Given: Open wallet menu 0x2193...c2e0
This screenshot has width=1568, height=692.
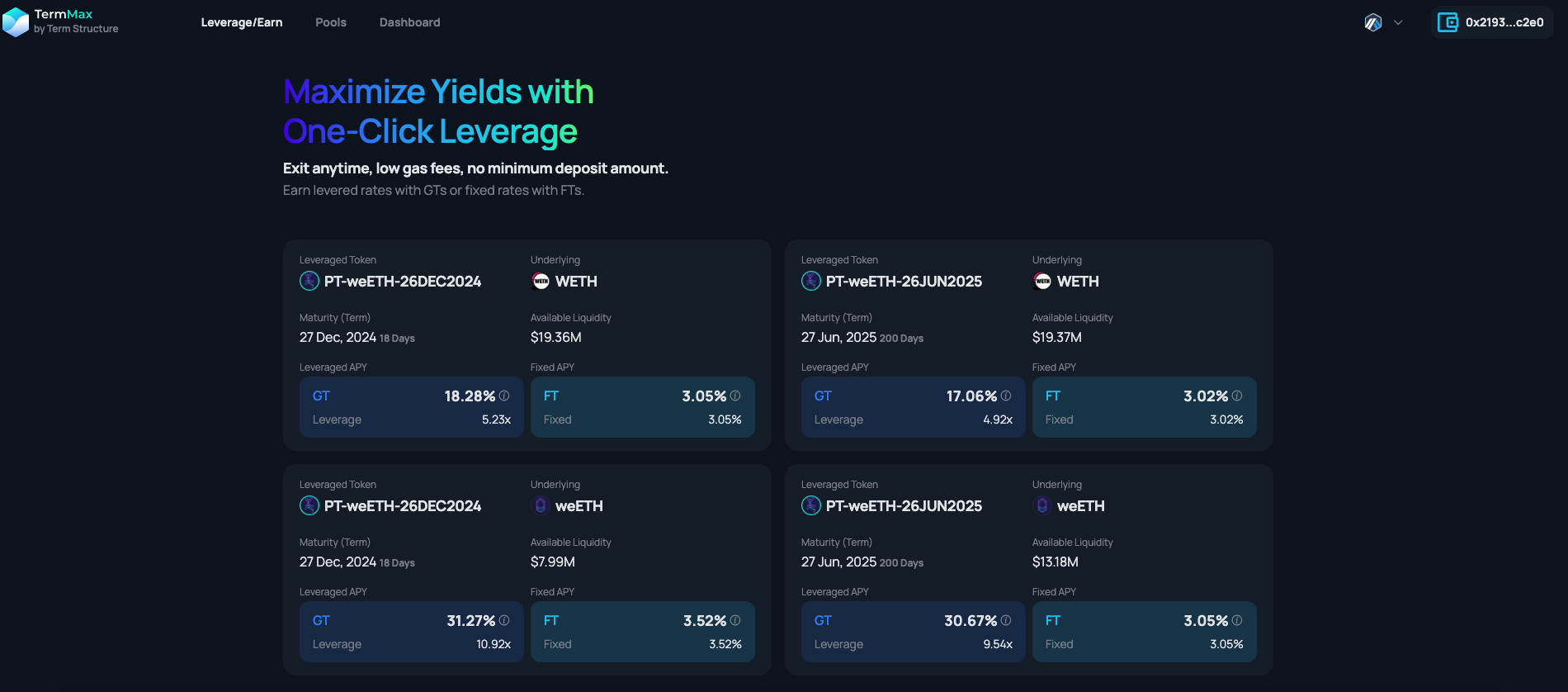Looking at the screenshot, I should [x=1504, y=22].
